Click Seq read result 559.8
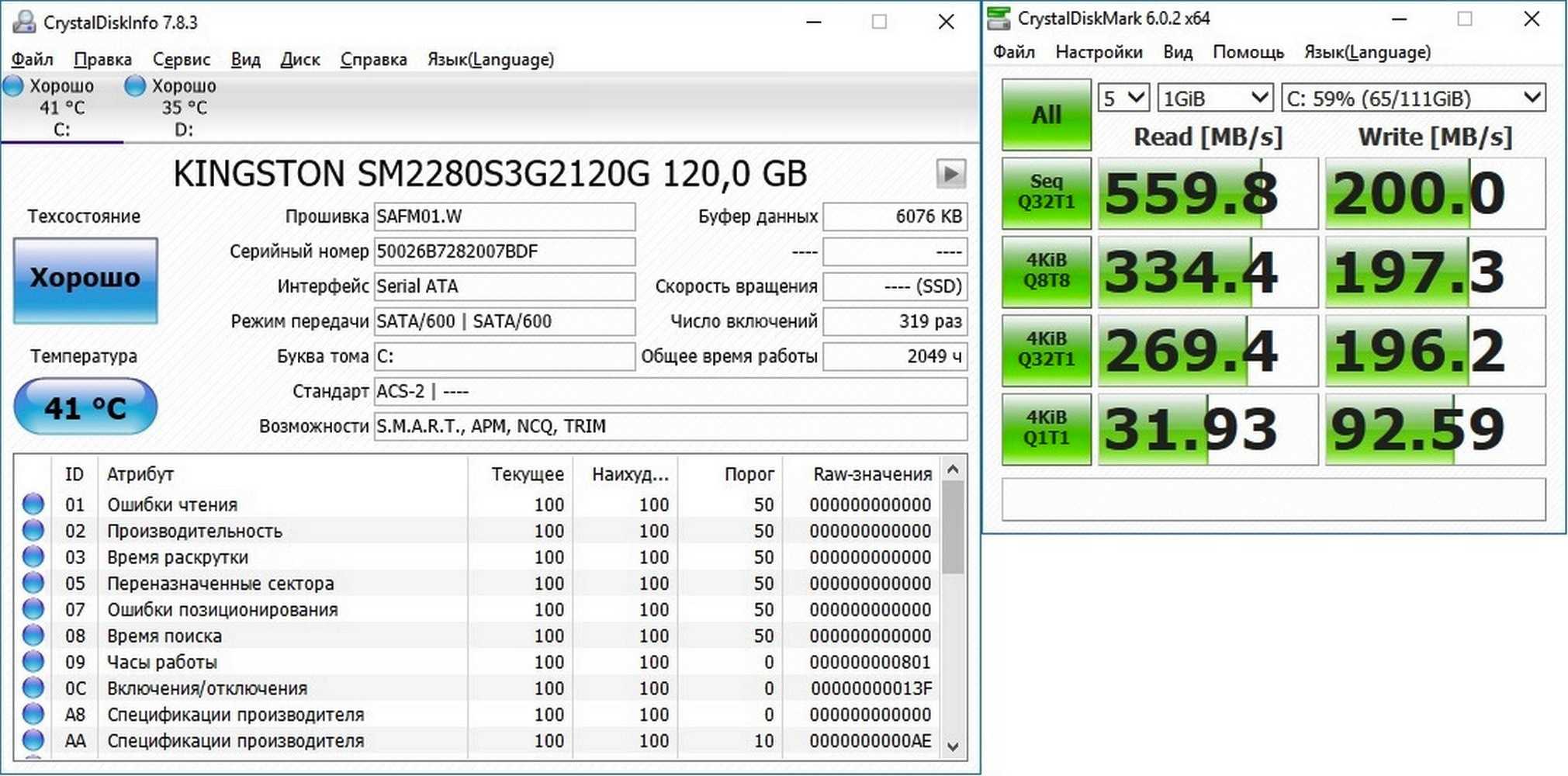The height and width of the screenshot is (776, 1568). pos(1208,193)
